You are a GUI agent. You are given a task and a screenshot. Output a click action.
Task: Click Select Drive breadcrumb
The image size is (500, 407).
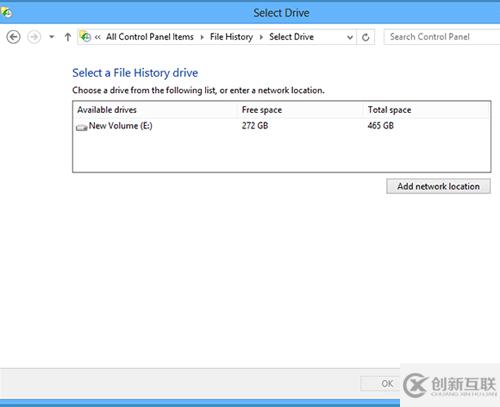point(291,37)
